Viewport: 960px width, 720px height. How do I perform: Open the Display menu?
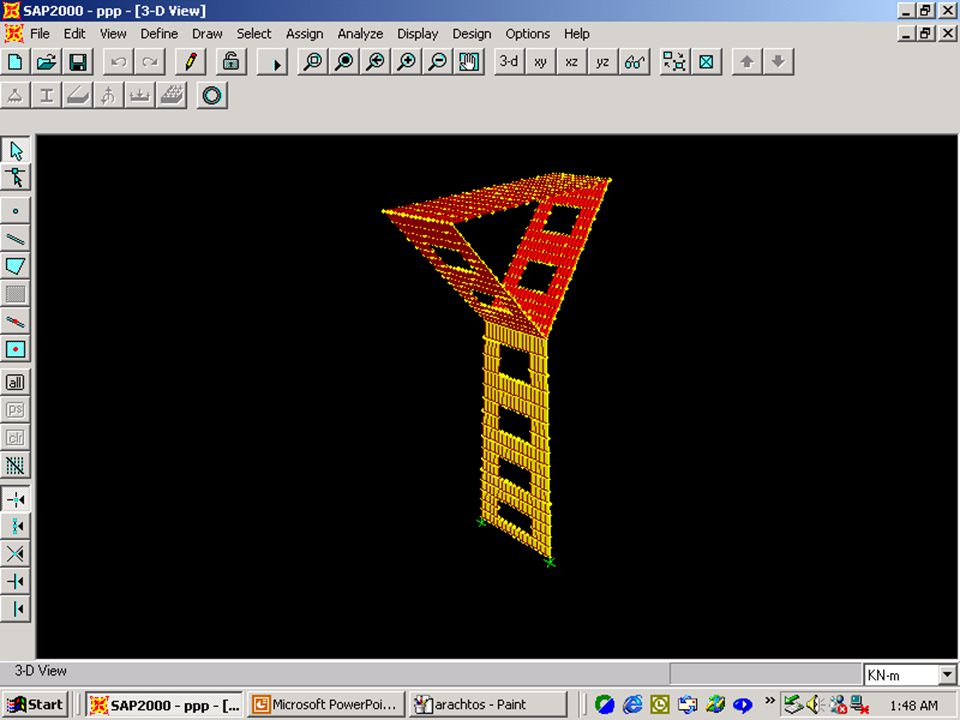tap(418, 34)
